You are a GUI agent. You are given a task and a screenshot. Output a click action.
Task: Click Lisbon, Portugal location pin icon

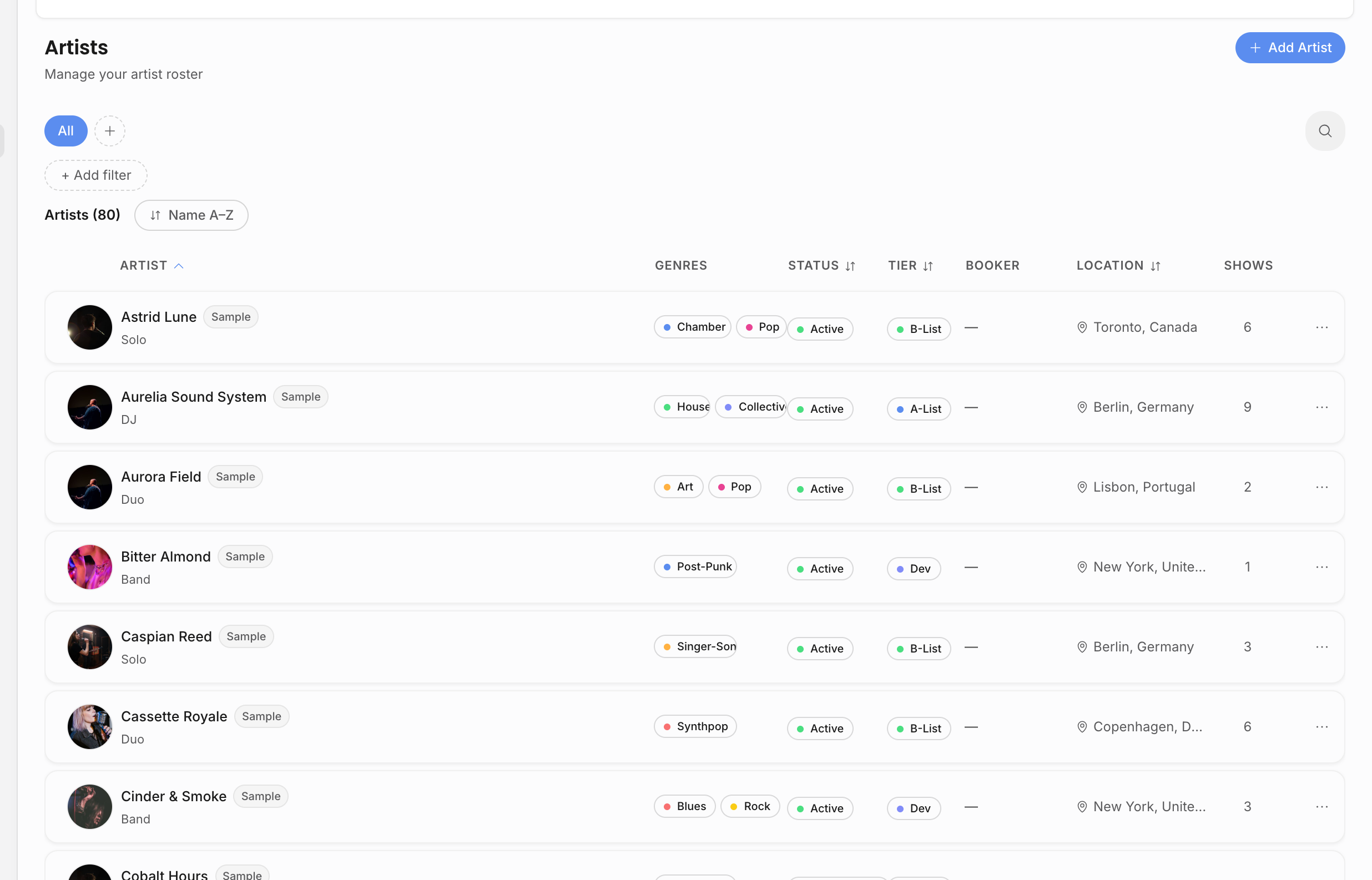pyautogui.click(x=1082, y=487)
